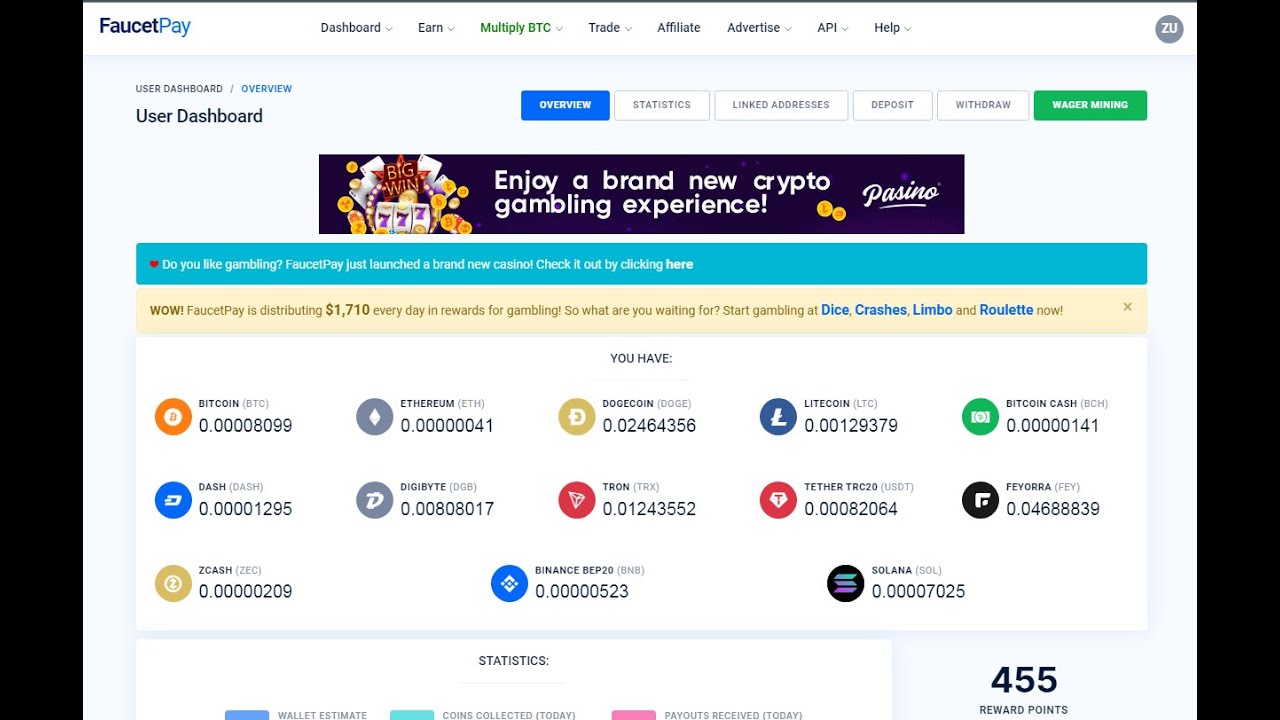Click the Litecoin coin icon
Image resolution: width=1280 pixels, height=720 pixels.
[x=778, y=416]
